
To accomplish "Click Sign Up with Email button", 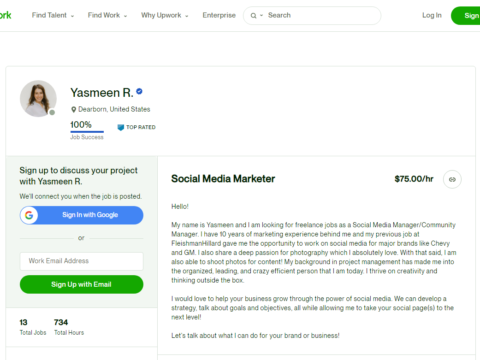I will coord(81,284).
